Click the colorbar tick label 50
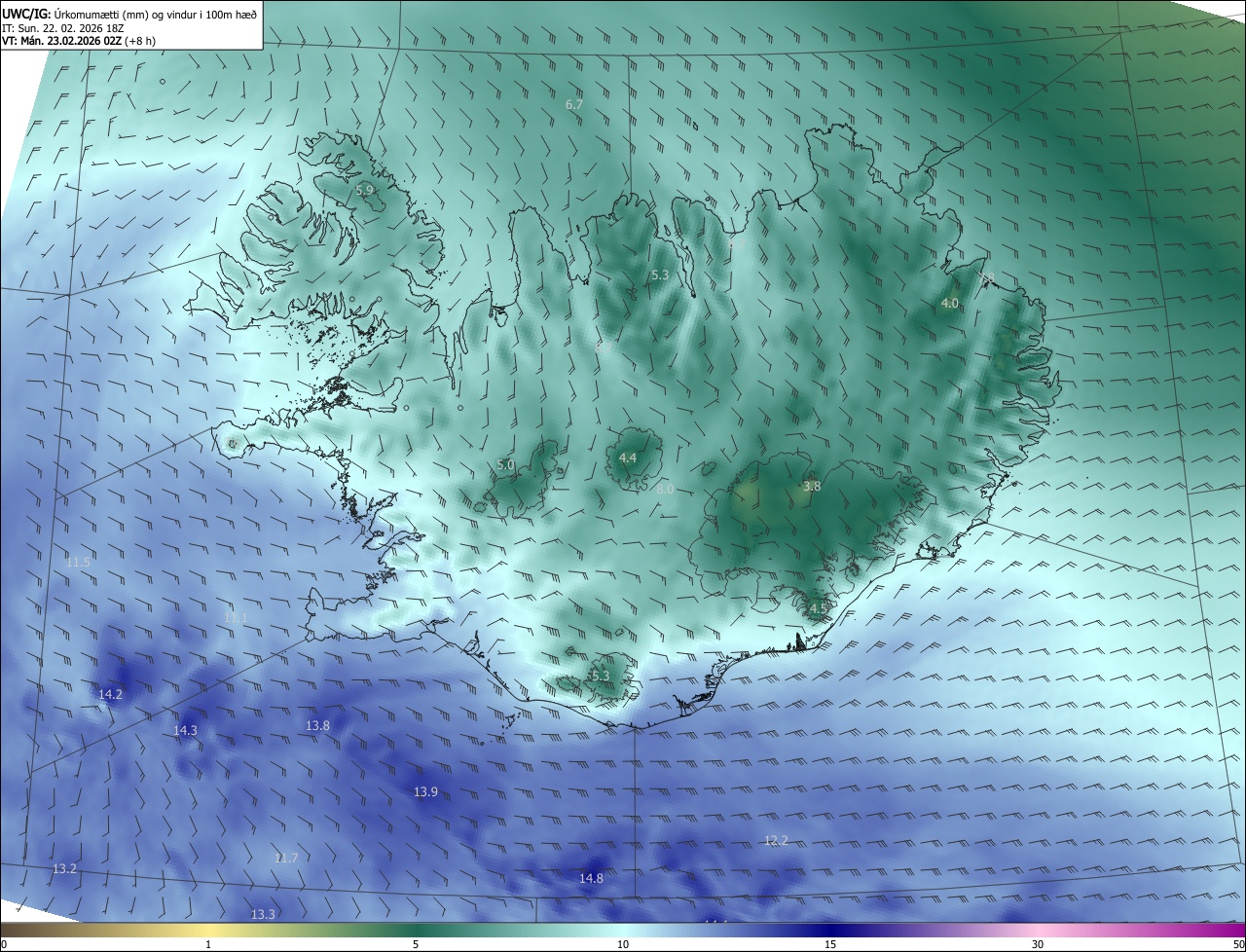The height and width of the screenshot is (952, 1246). pos(1238,945)
